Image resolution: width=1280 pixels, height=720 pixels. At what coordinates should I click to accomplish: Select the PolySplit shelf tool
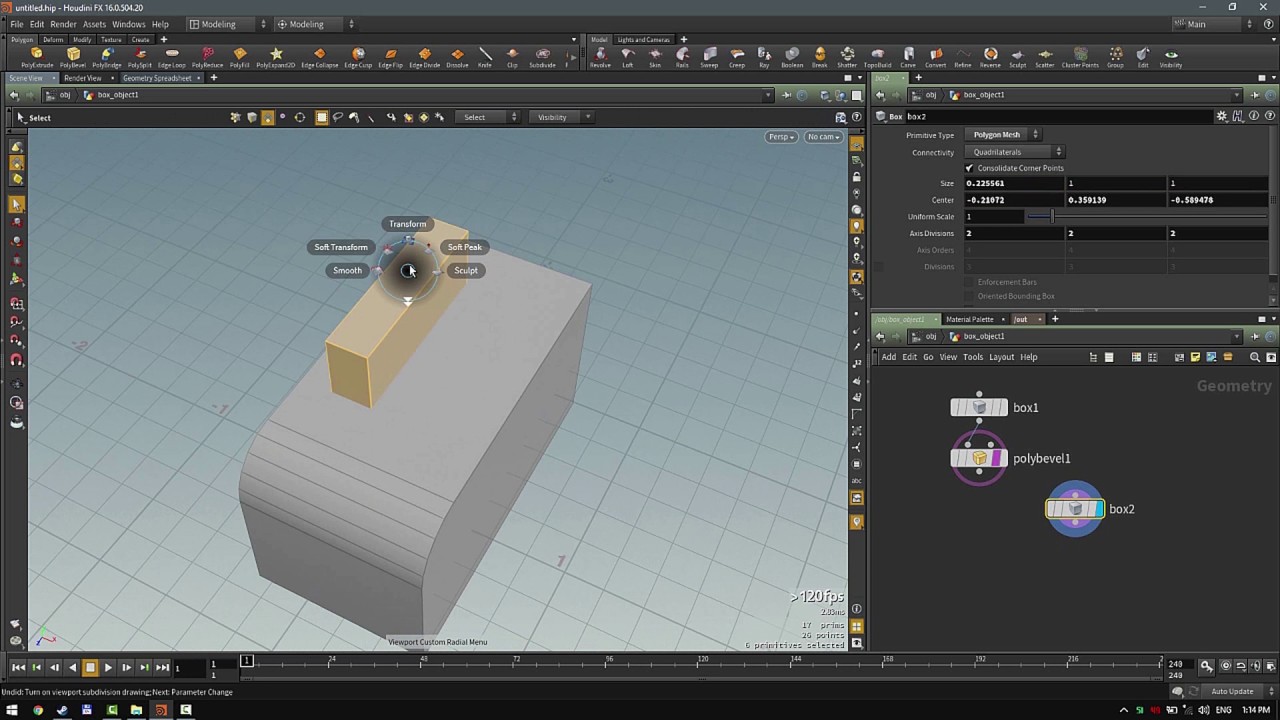pos(139,57)
